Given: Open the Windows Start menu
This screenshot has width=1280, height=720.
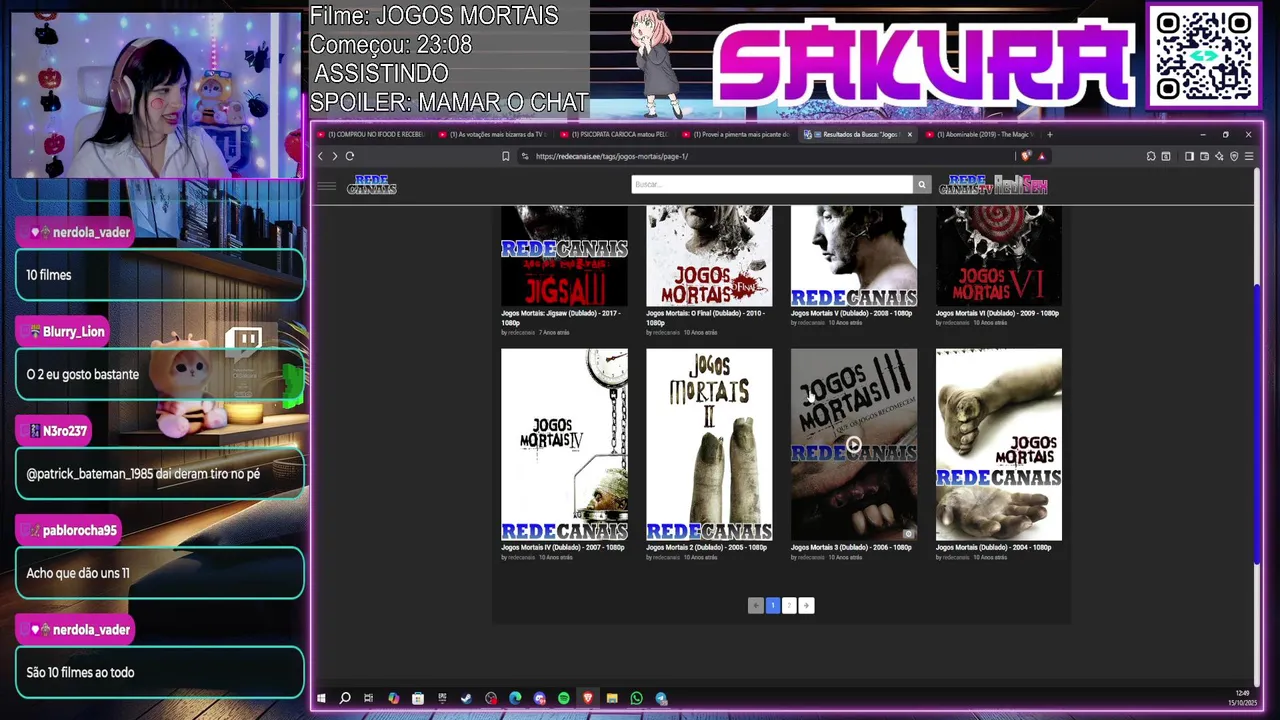Looking at the screenshot, I should 321,698.
